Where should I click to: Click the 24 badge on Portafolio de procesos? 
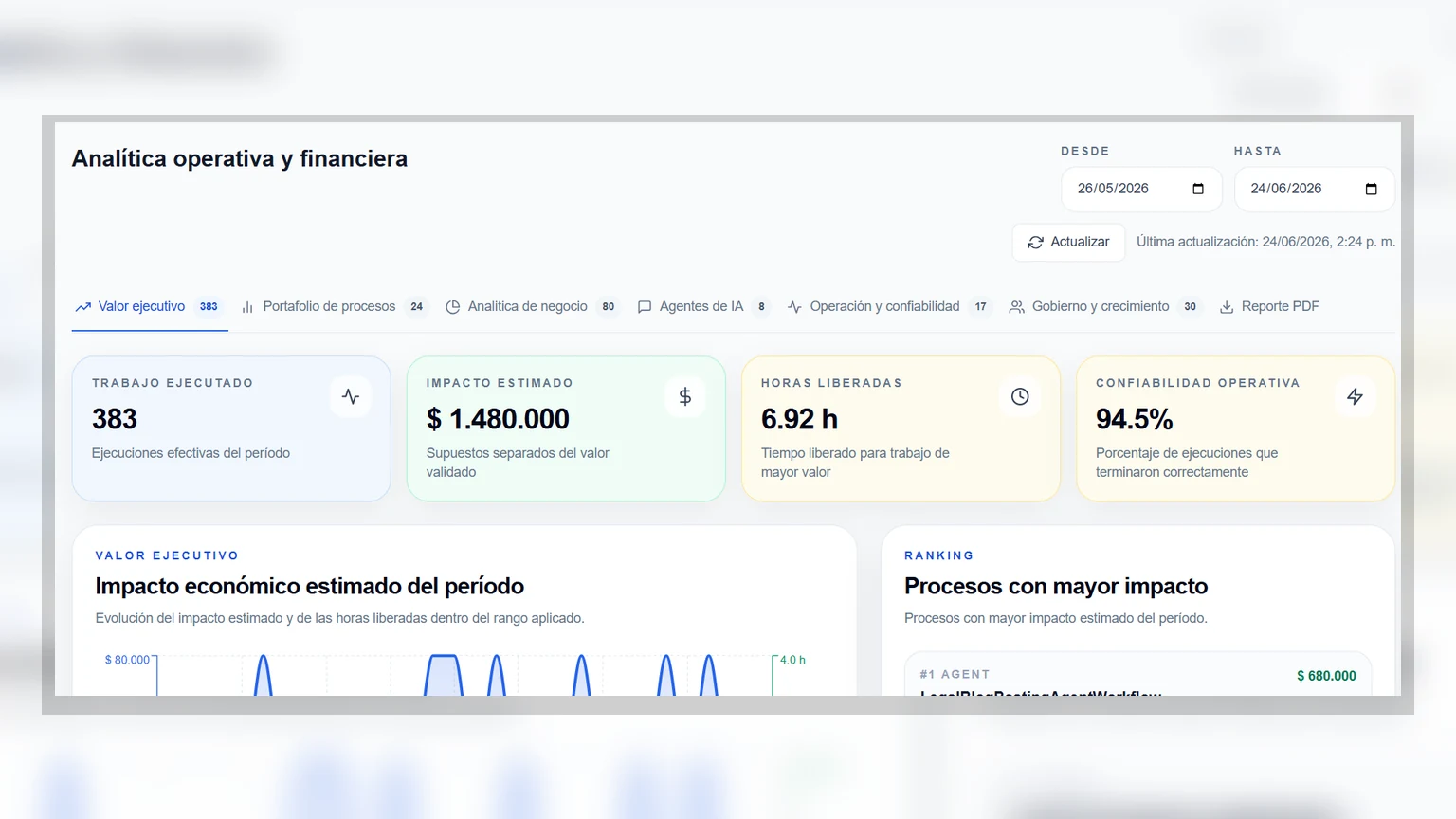pyautogui.click(x=416, y=306)
